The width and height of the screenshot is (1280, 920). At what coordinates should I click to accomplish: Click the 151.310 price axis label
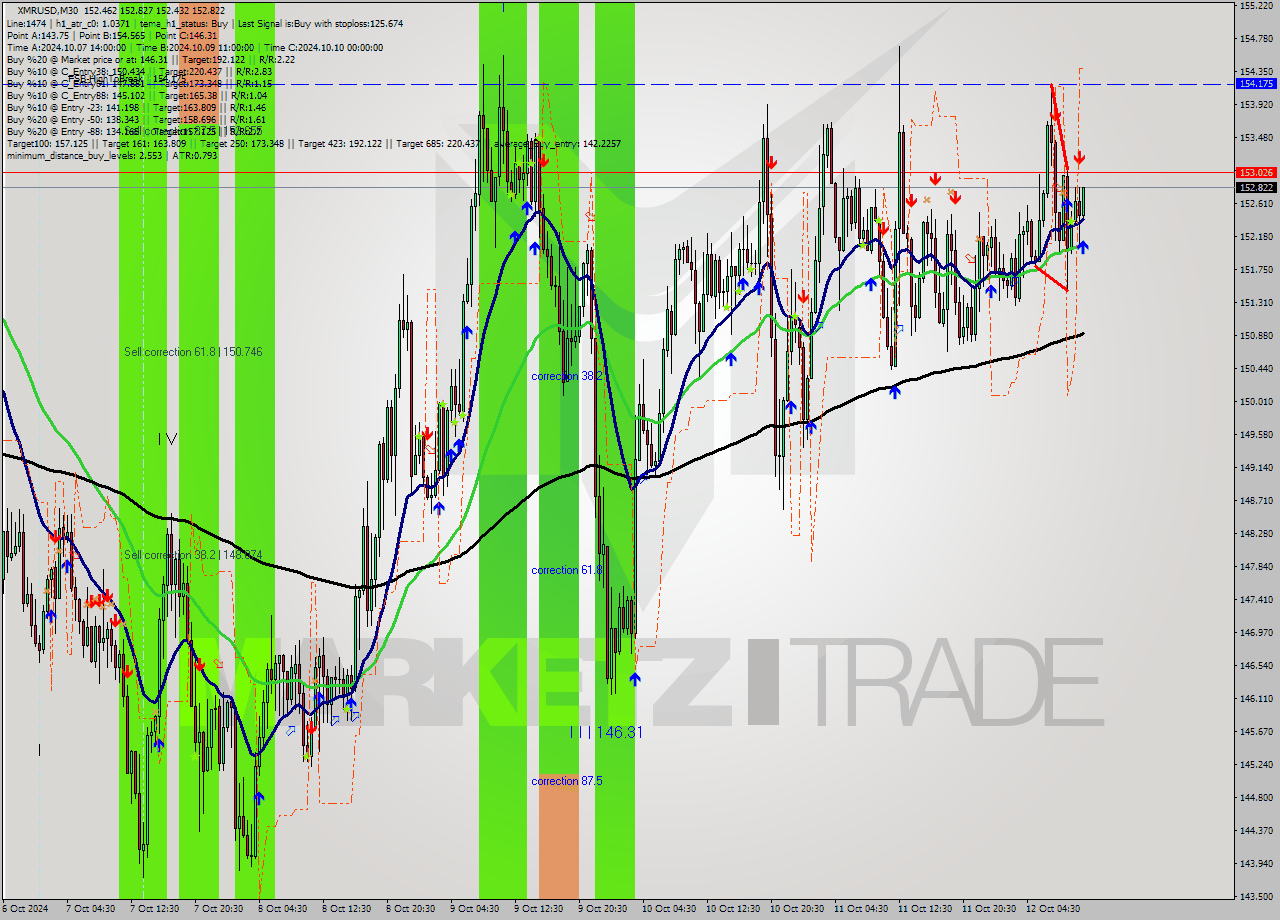(1256, 303)
